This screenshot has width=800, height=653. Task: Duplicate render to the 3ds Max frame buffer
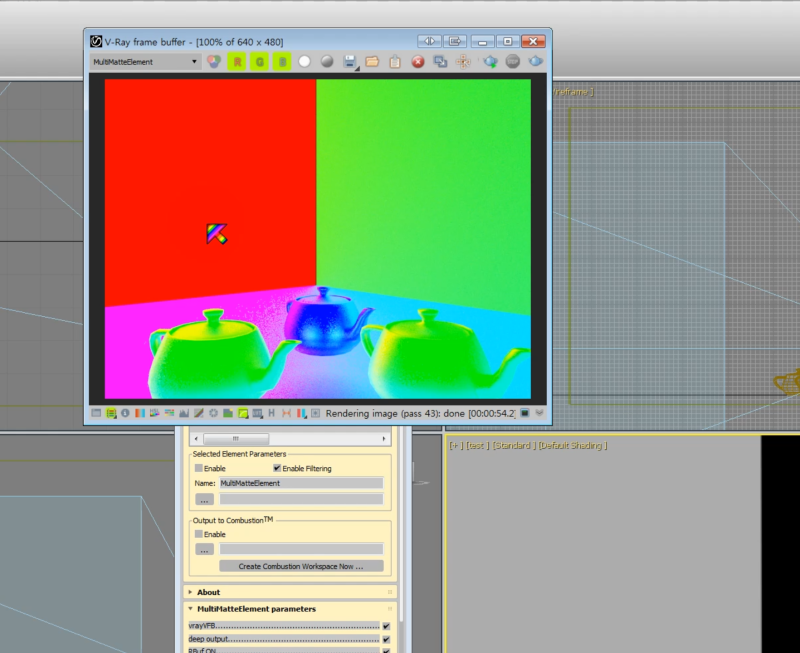(x=441, y=61)
